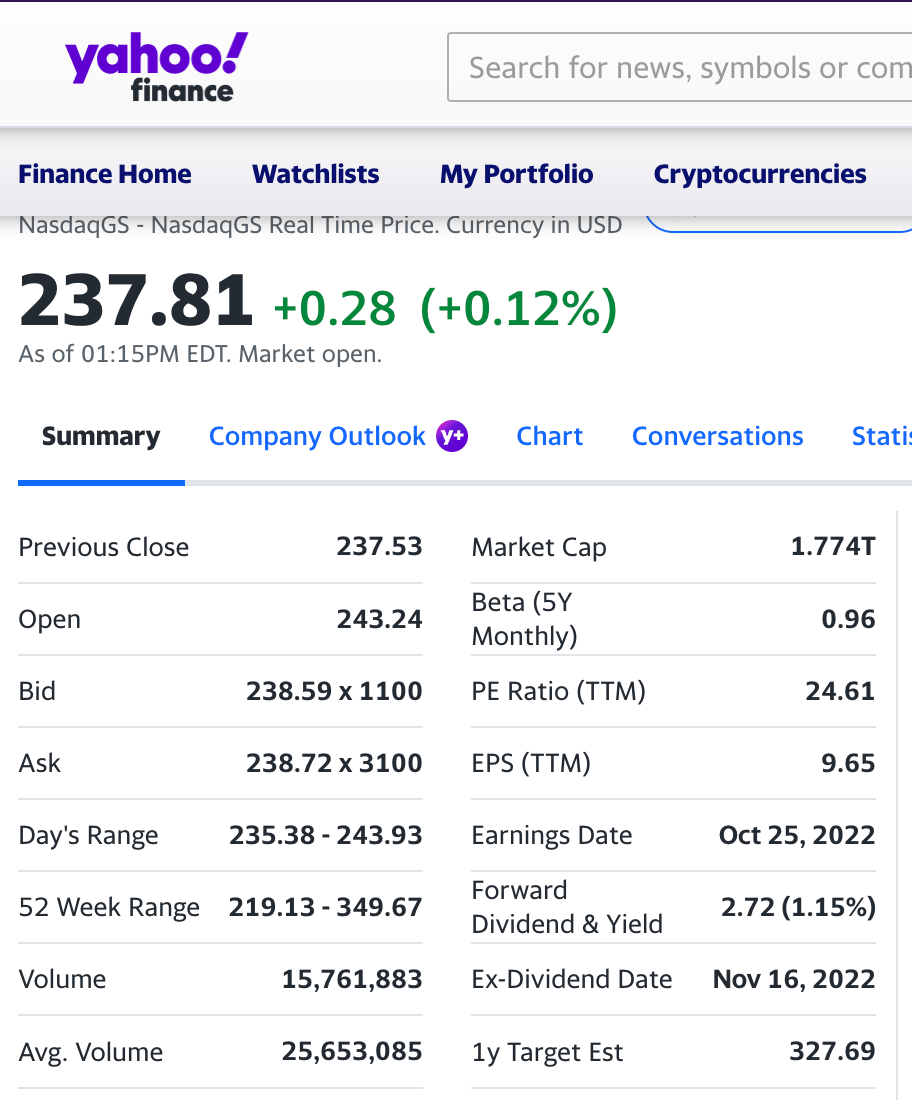Open My Portfolio from the navigation bar
The width and height of the screenshot is (912, 1100).
(516, 174)
